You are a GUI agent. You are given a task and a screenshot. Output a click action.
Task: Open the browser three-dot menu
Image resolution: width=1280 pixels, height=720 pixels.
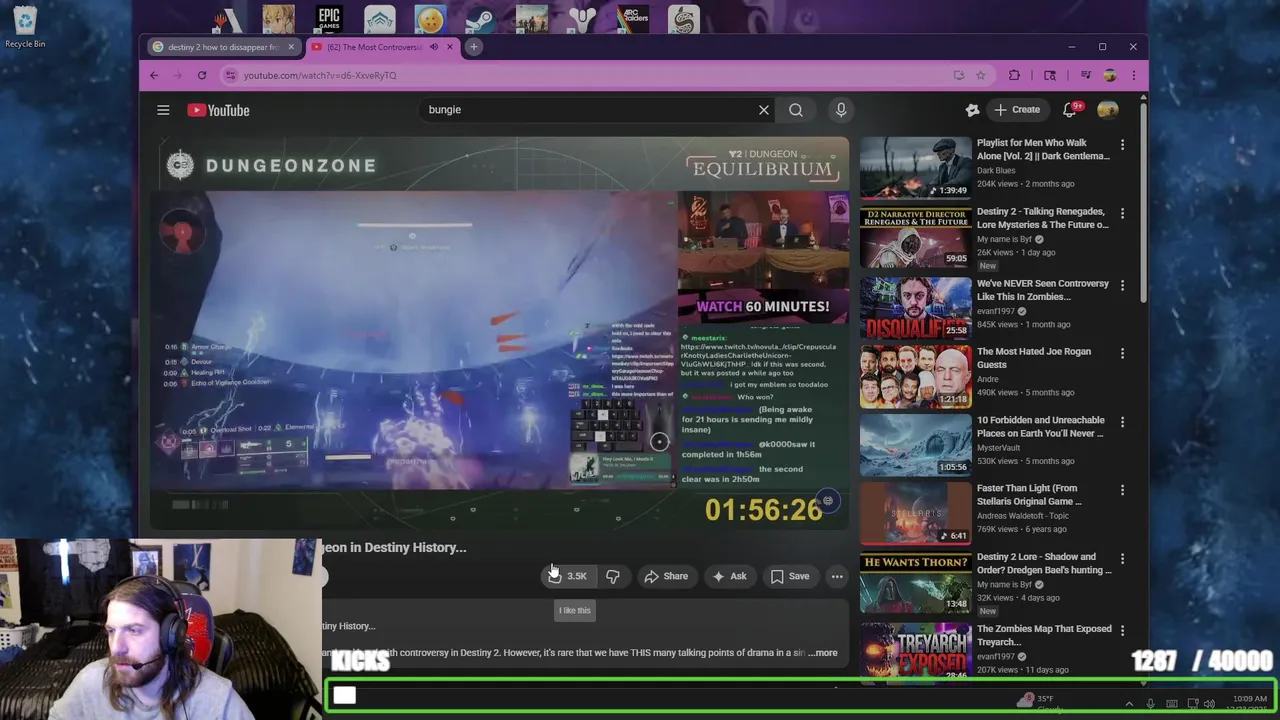[x=1133, y=75]
